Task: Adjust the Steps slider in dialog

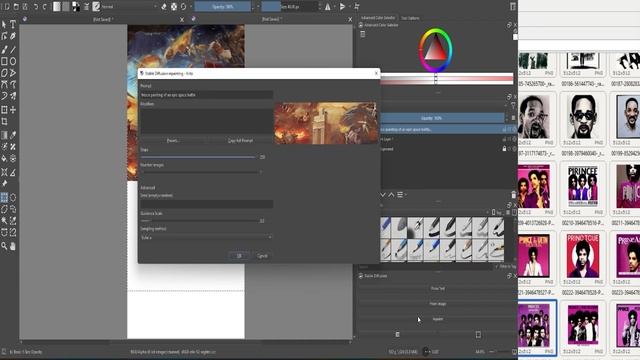Action: (198, 157)
